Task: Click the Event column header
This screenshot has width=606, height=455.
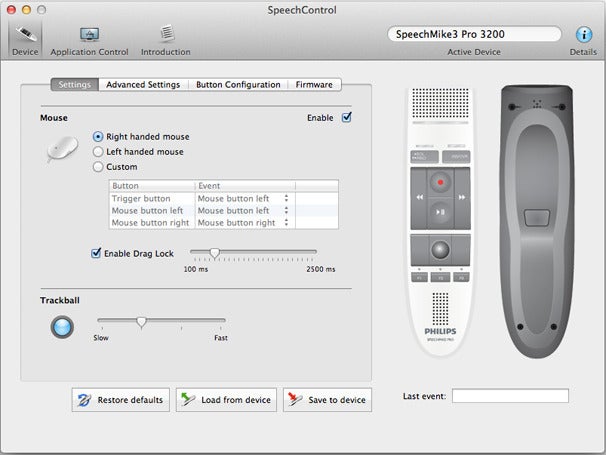Action: [x=245, y=186]
